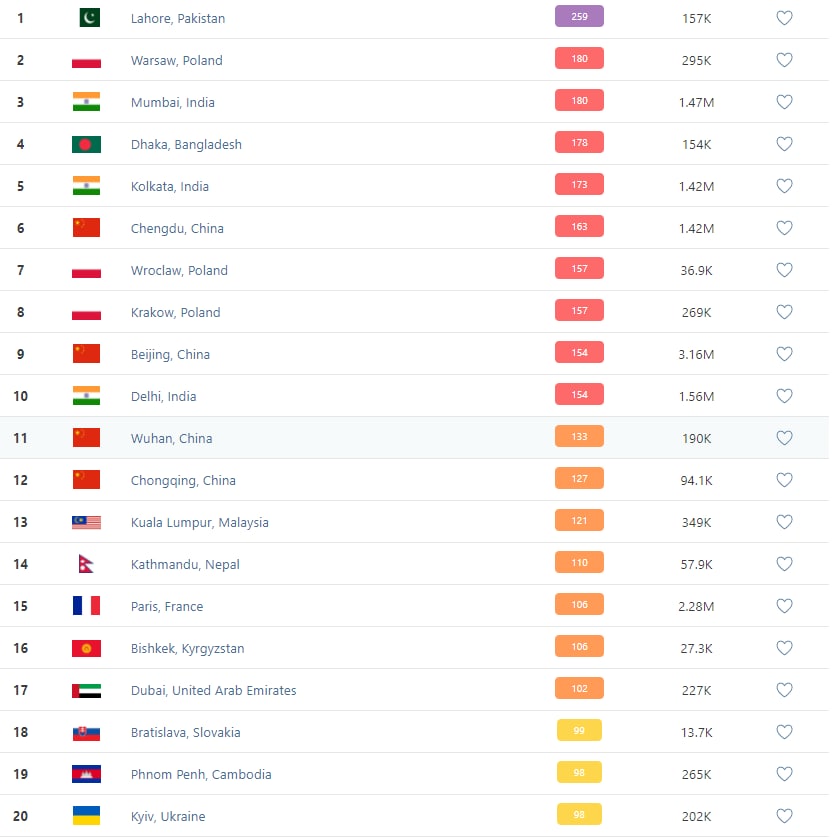Favorite Lahore, Pakistan with heart icon
Image resolution: width=836 pixels, height=838 pixels.
tap(784, 18)
